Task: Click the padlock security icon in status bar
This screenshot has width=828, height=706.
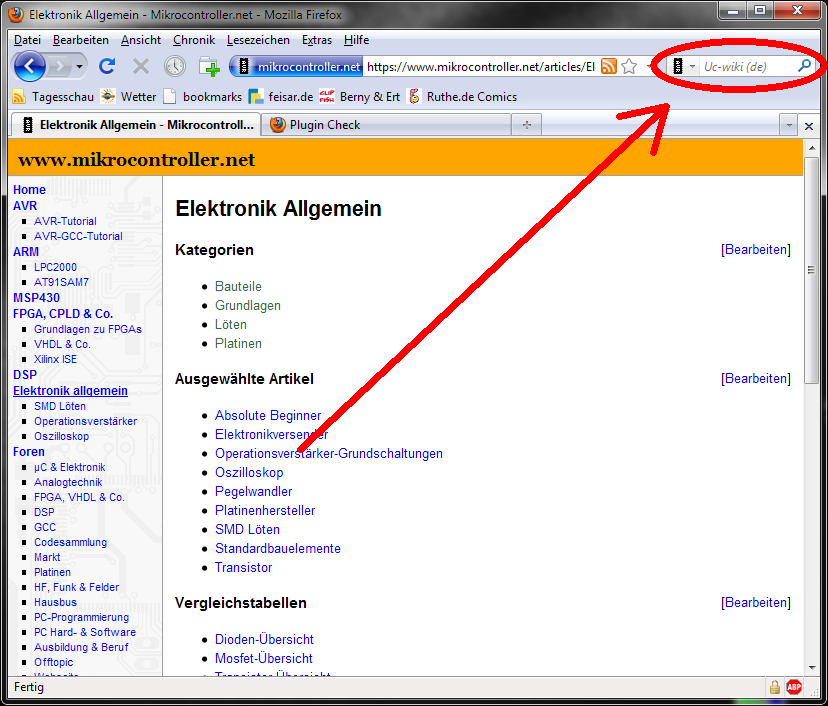Action: (775, 687)
